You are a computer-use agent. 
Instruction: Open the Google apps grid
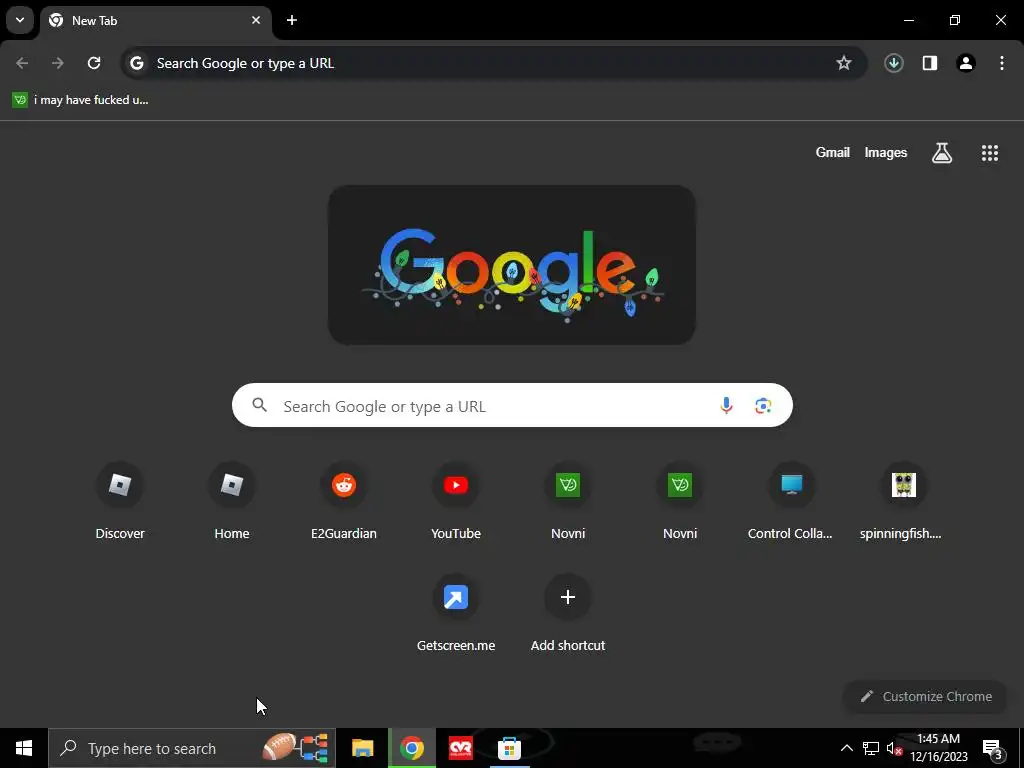(x=989, y=153)
